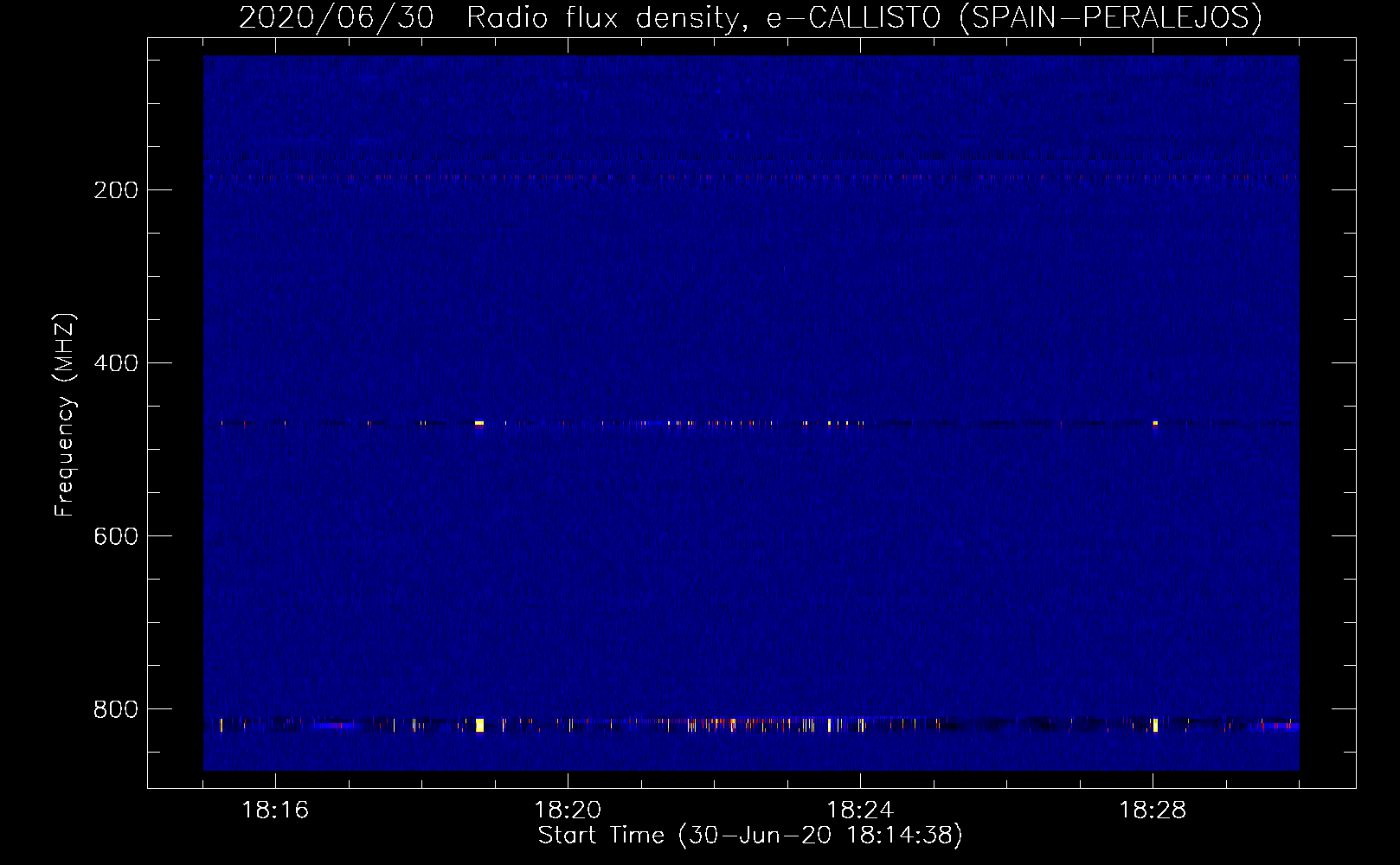This screenshot has height=865, width=1400.
Task: Click the 200 frequency tick label
Action: click(x=116, y=190)
